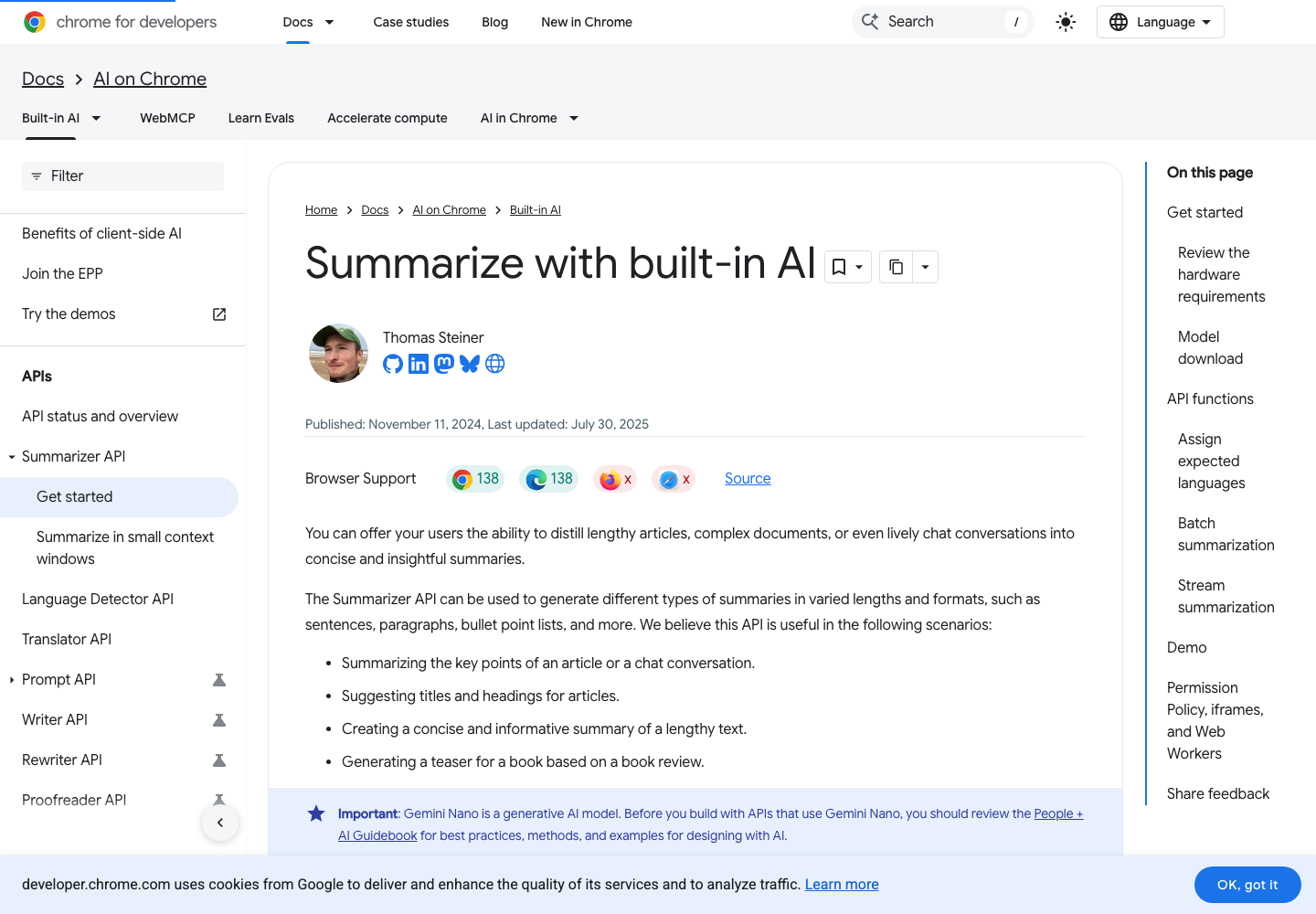Jump to API functions section
The image size is (1316, 914).
point(1210,399)
